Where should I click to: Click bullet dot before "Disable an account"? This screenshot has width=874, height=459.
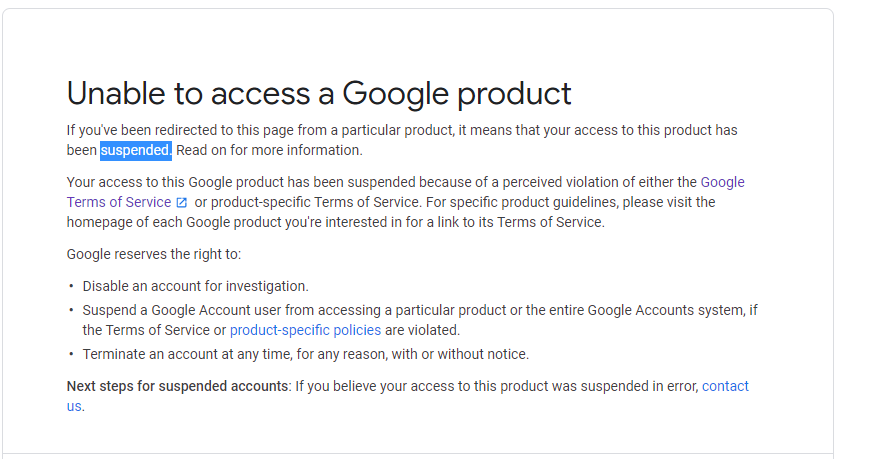pos(71,286)
